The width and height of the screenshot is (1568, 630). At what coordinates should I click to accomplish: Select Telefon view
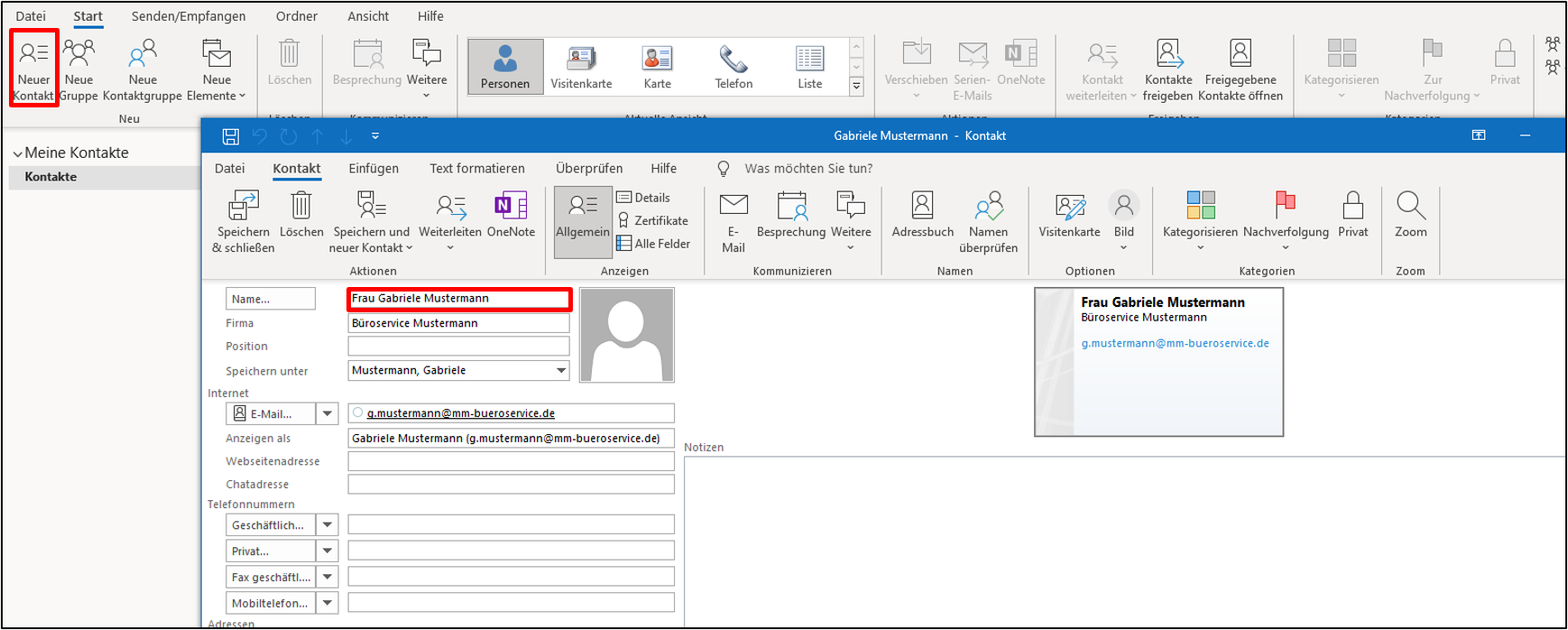pyautogui.click(x=733, y=66)
